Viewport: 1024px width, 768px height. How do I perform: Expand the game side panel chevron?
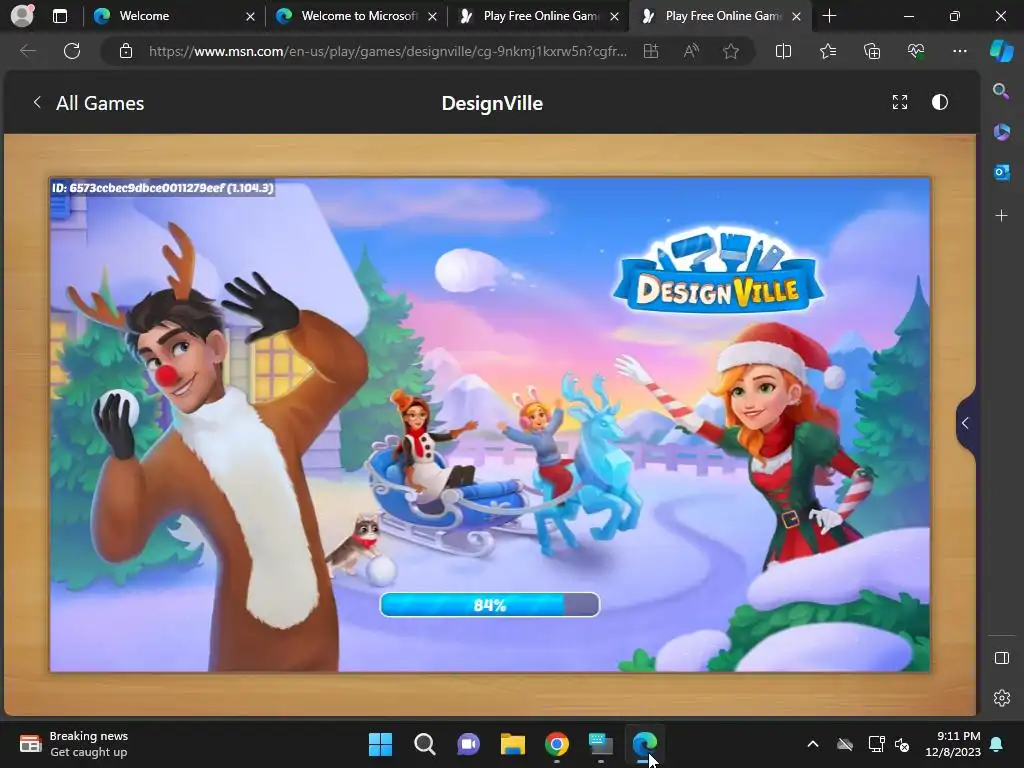click(x=965, y=423)
